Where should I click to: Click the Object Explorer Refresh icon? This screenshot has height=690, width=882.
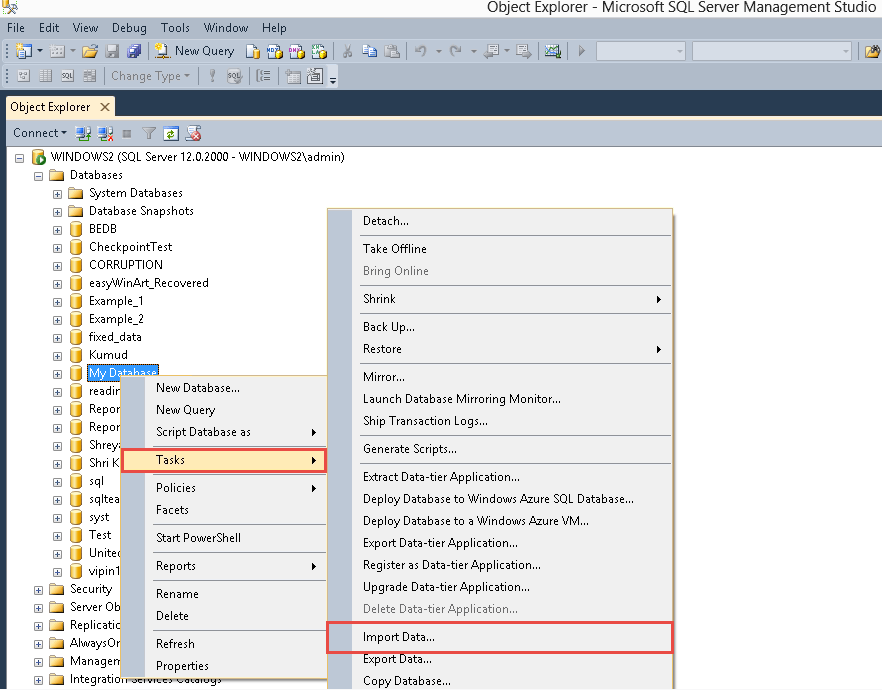pyautogui.click(x=171, y=133)
